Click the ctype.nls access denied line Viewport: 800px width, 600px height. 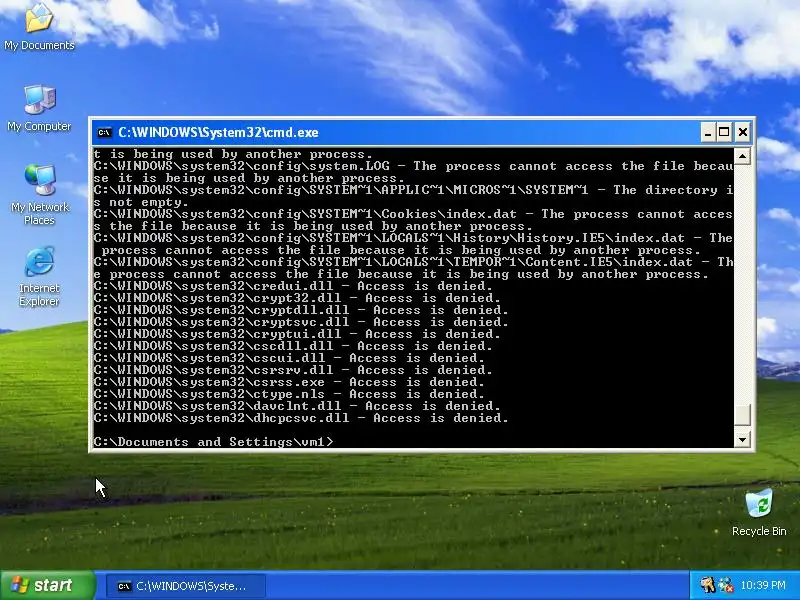click(x=289, y=394)
